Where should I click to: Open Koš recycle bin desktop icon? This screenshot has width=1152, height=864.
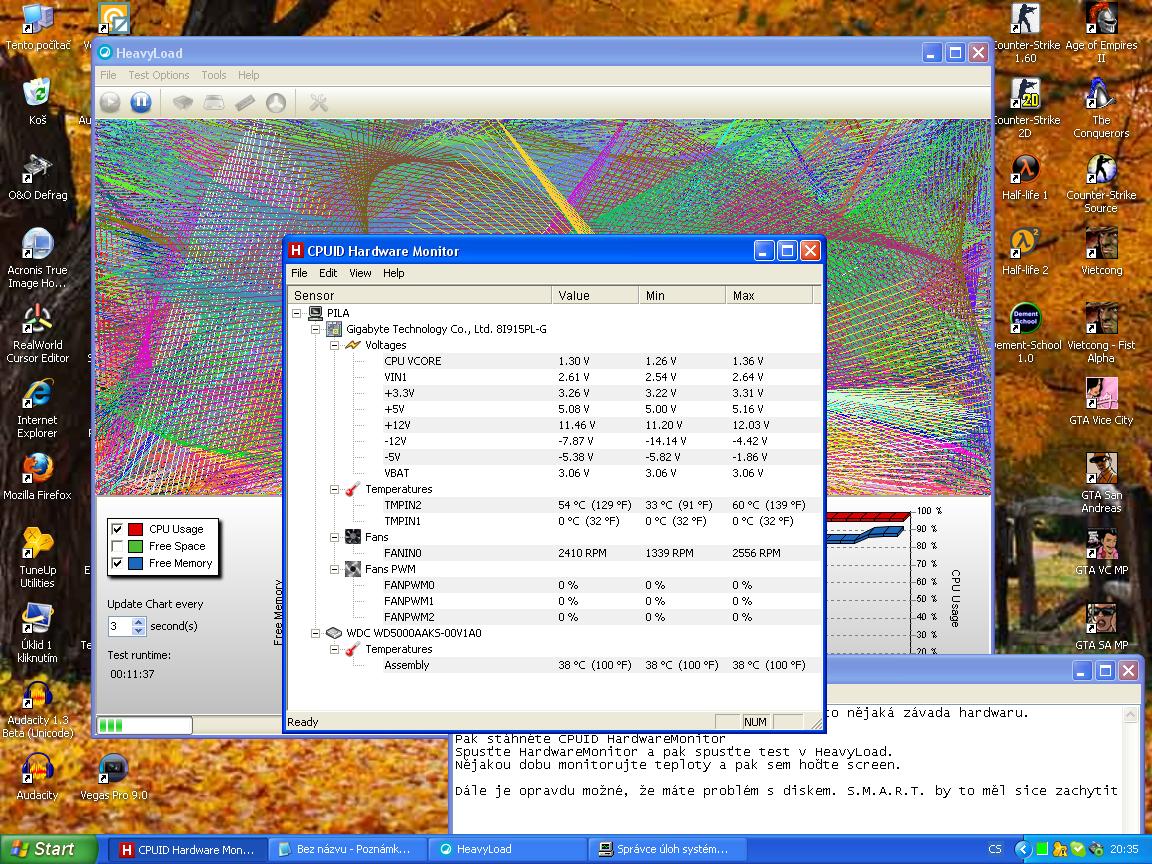tap(37, 102)
